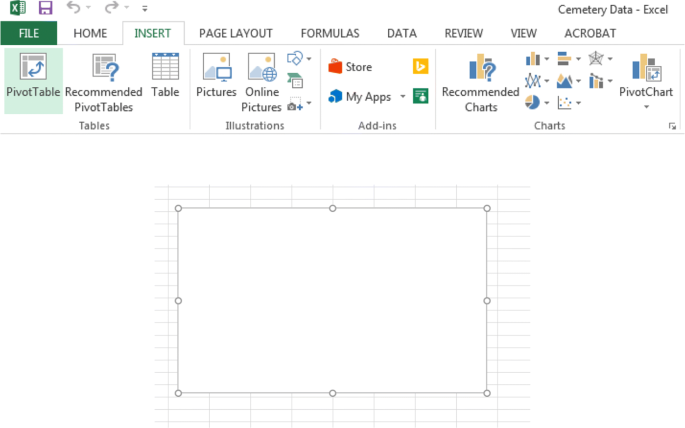
Task: Switch to the HOME tab
Action: click(90, 33)
